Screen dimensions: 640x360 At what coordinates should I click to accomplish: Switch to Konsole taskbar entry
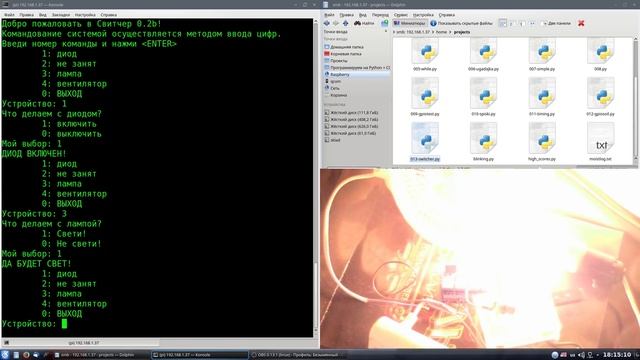[199, 355]
